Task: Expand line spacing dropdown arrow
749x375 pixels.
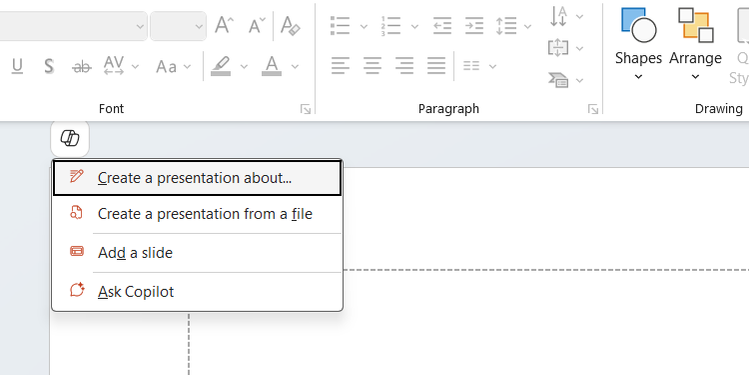Action: tap(528, 26)
